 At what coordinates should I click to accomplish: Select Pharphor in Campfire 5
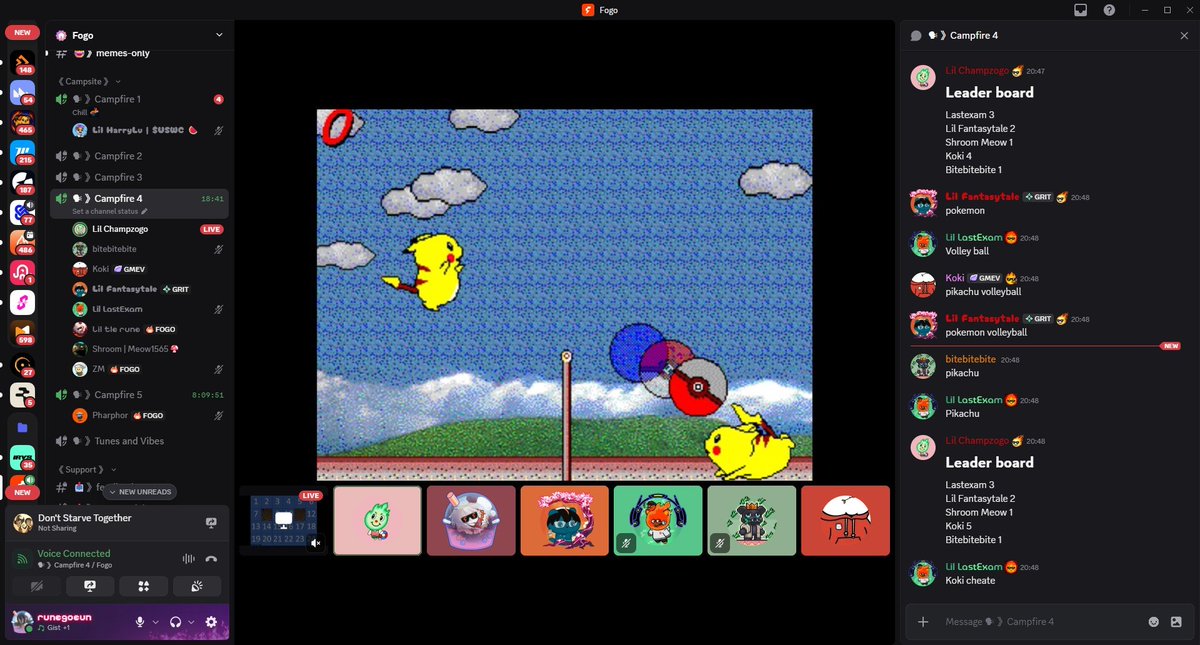149,415
